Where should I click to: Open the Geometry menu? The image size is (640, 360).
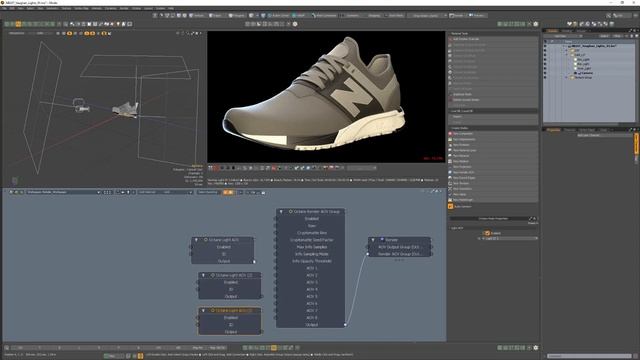(52, 8)
